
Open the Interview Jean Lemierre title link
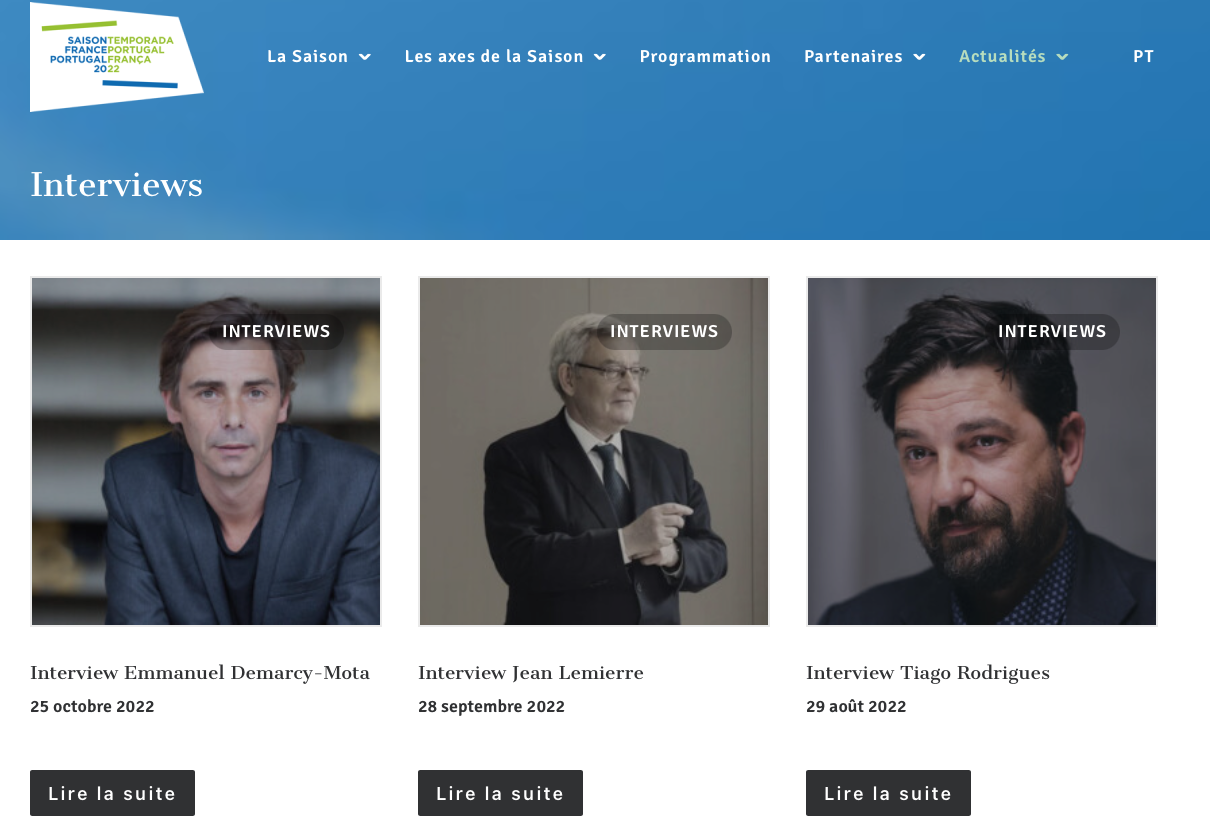coord(531,673)
